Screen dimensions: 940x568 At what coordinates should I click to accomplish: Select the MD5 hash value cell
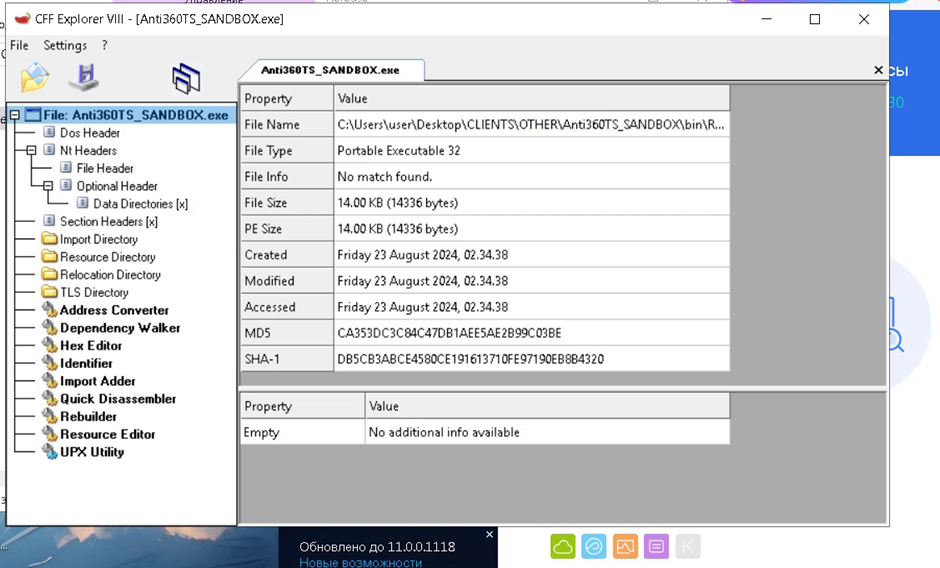[532, 333]
